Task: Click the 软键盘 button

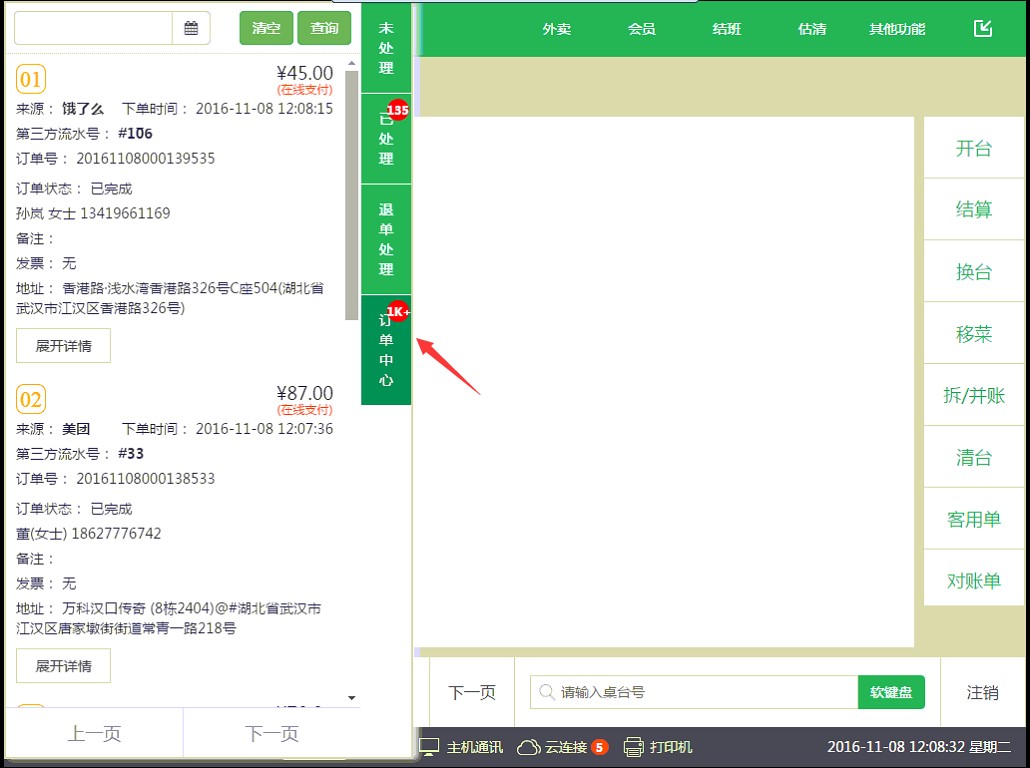Action: coord(891,692)
